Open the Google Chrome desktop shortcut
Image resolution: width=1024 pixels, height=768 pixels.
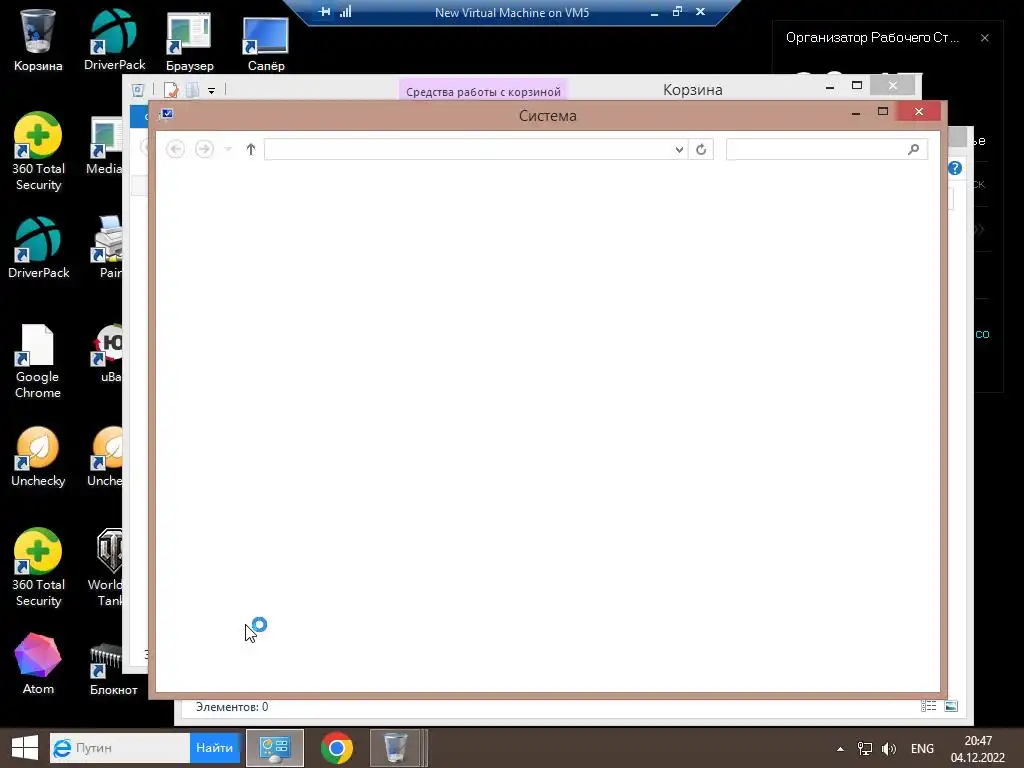(38, 361)
